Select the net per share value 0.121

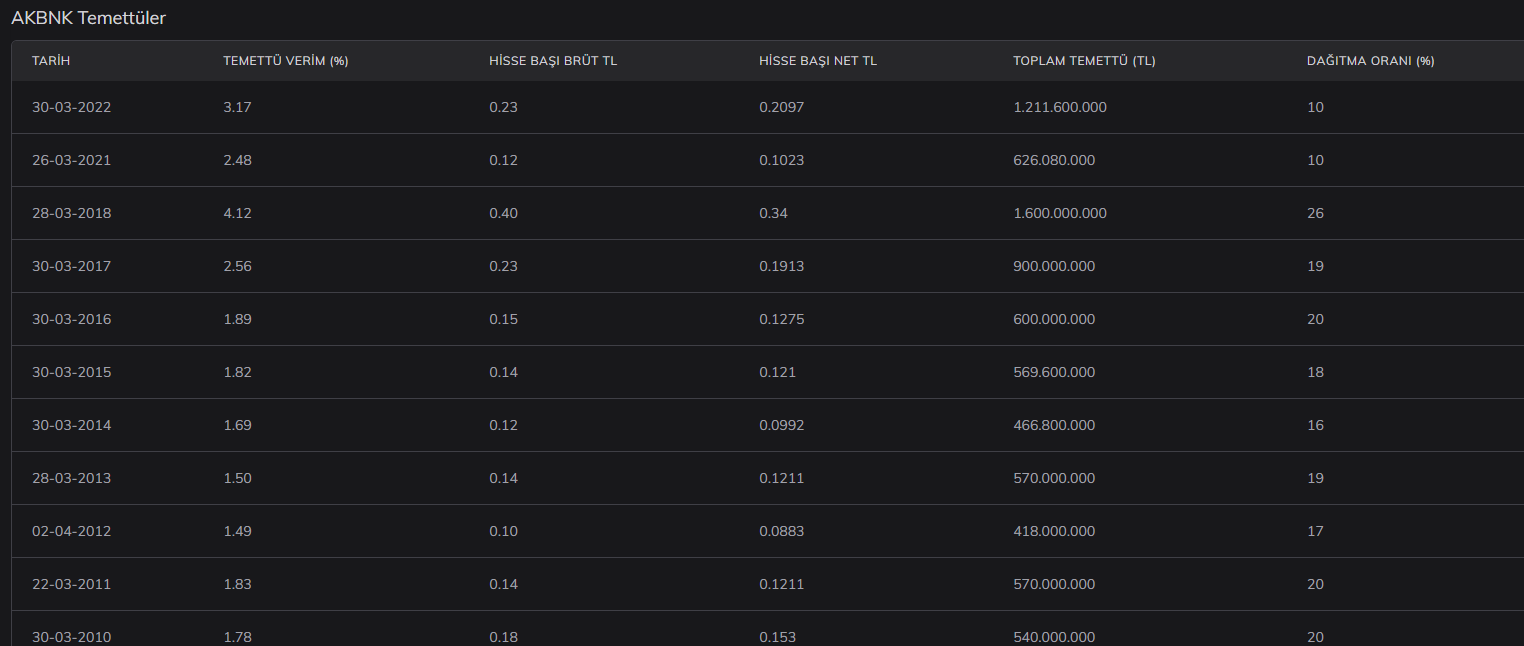click(x=777, y=372)
